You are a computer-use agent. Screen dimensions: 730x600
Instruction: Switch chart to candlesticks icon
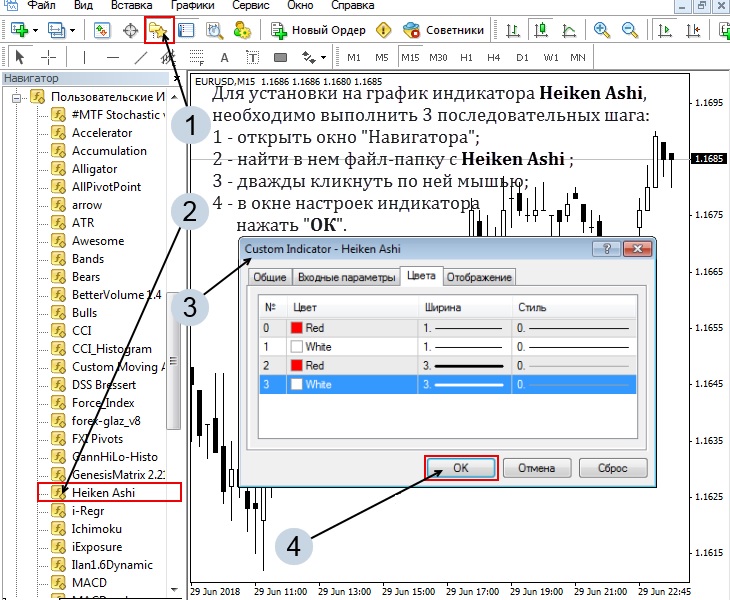coord(541,31)
